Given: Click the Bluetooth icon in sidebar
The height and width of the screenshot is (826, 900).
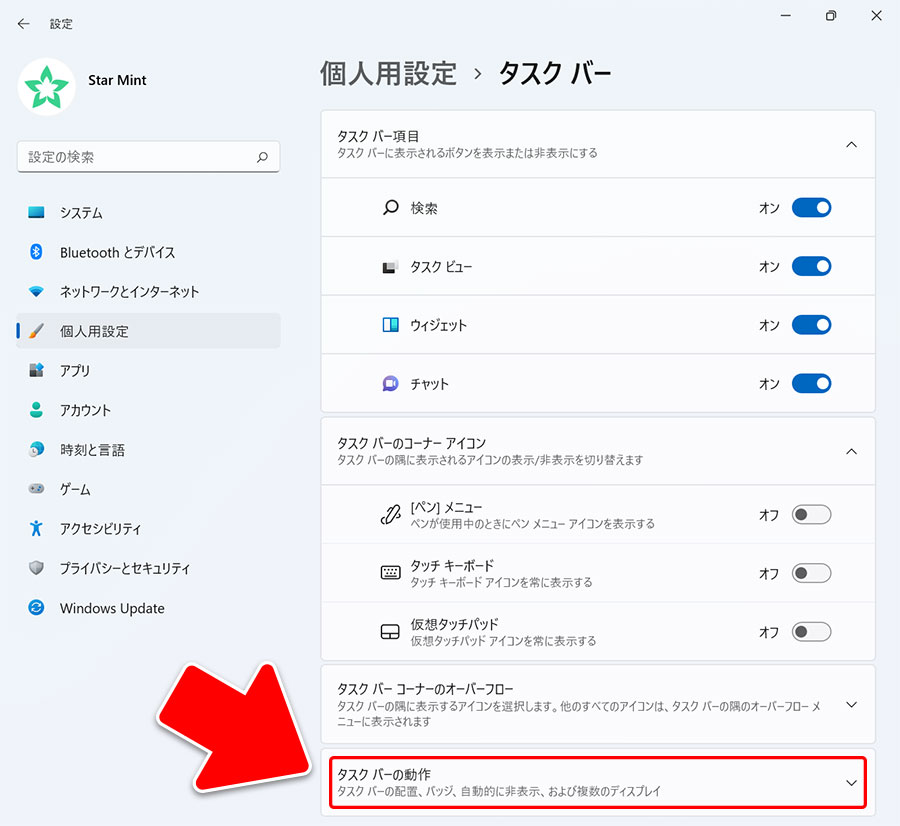Looking at the screenshot, I should (x=36, y=252).
